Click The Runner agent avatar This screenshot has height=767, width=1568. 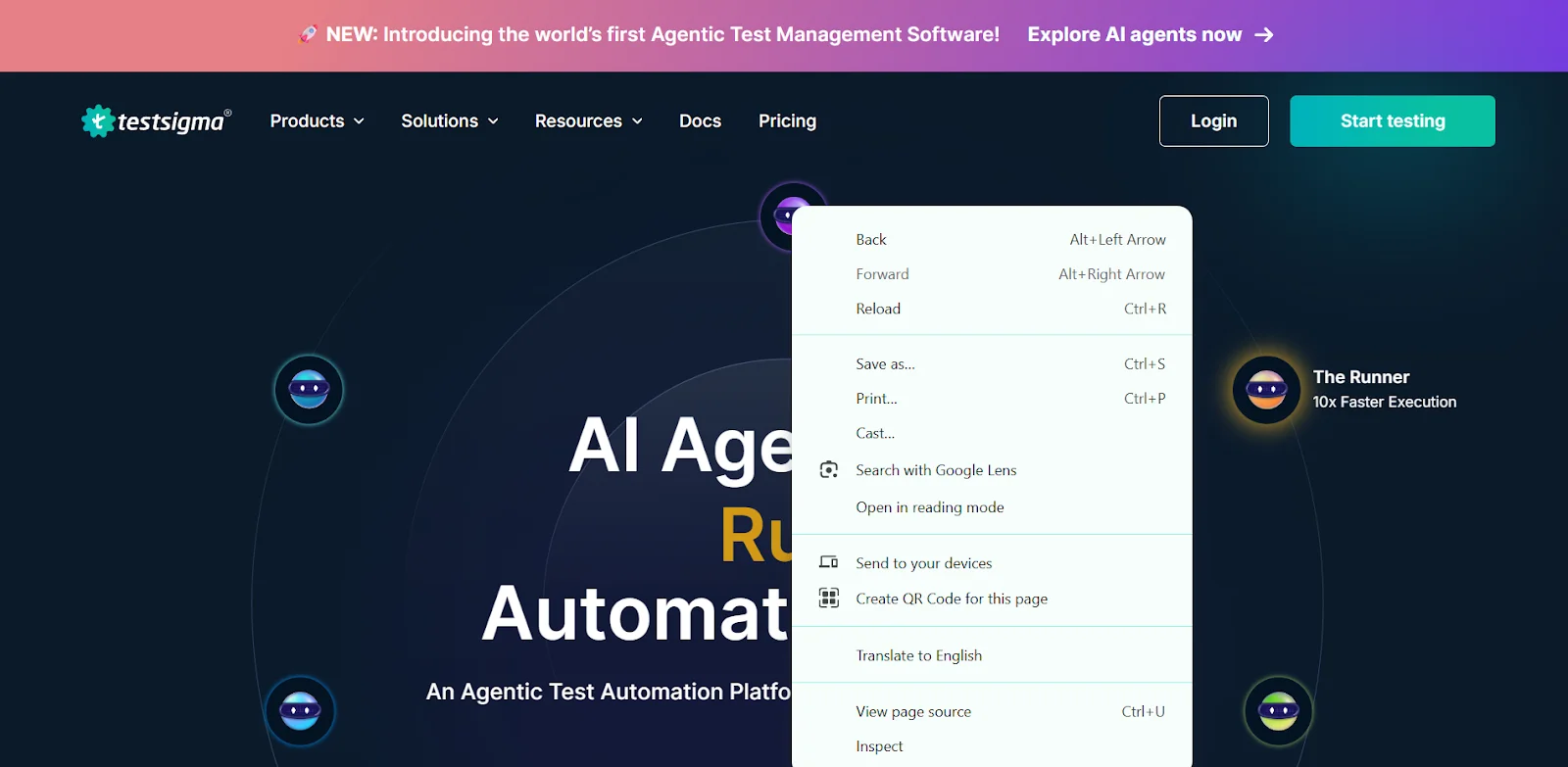tap(1266, 390)
